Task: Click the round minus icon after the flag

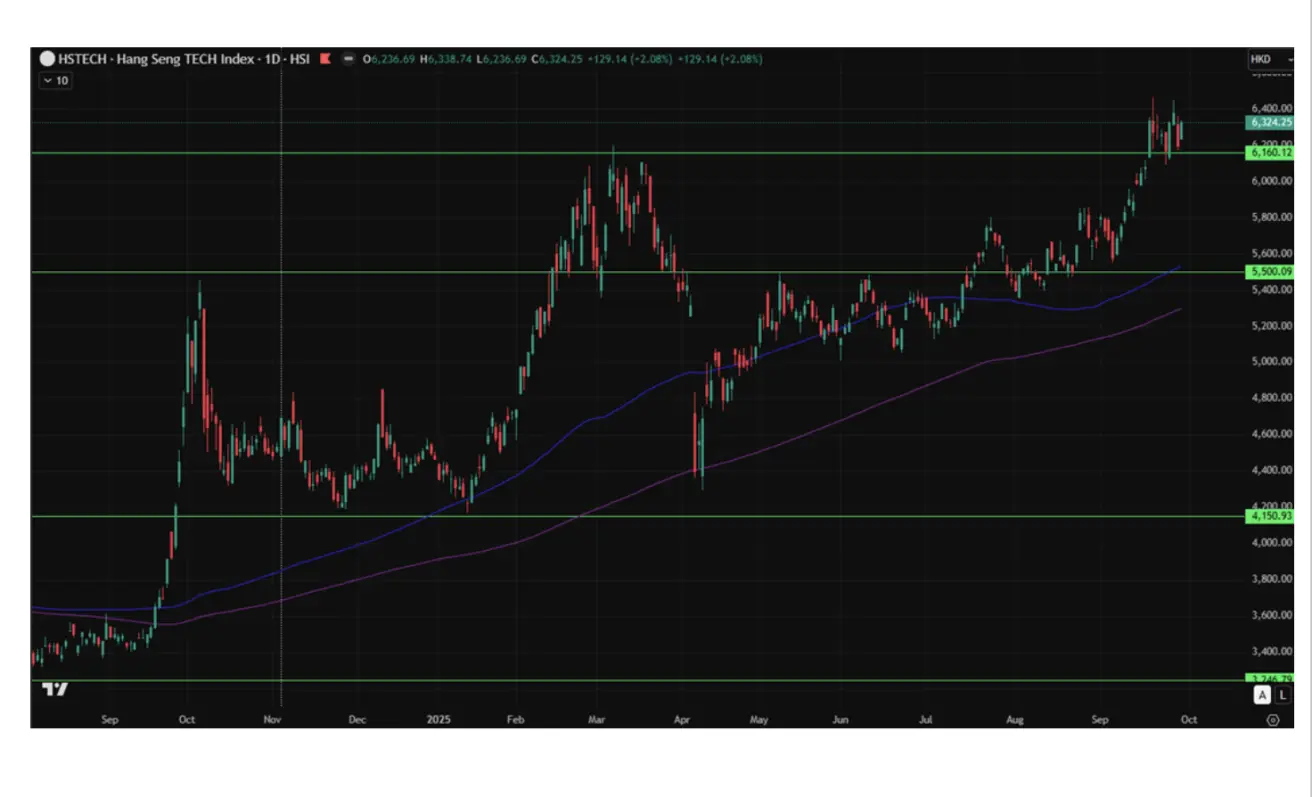Action: 348,60
